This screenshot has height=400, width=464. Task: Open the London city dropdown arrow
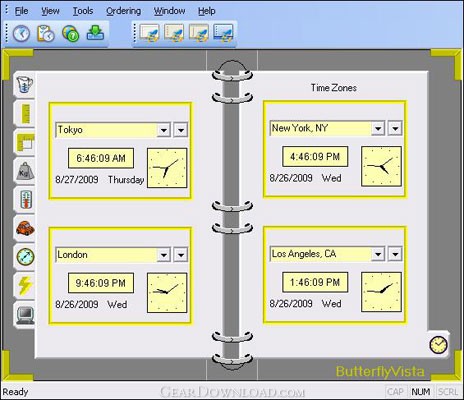click(164, 255)
